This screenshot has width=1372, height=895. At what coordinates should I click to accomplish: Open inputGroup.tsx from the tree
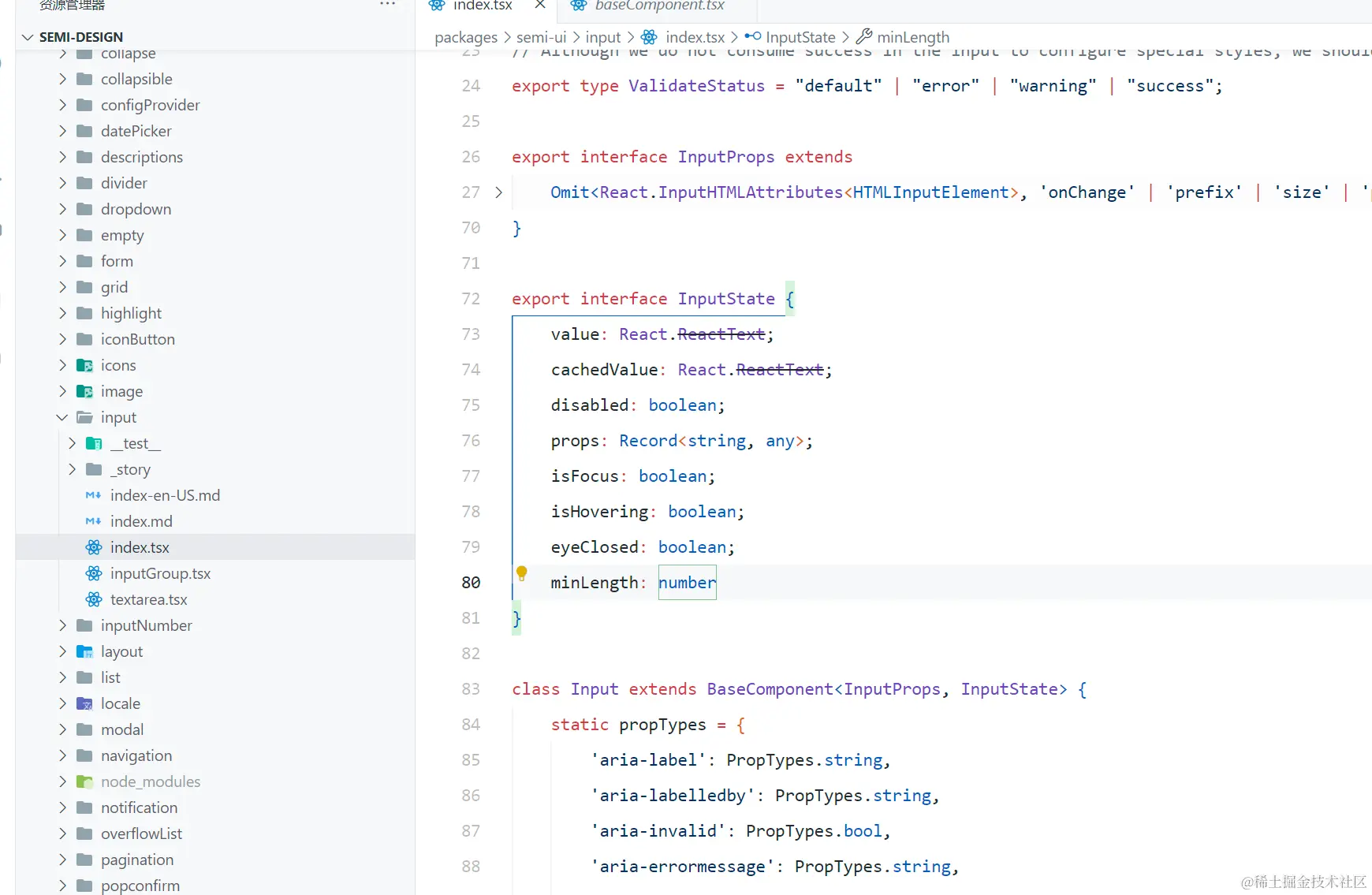160,573
